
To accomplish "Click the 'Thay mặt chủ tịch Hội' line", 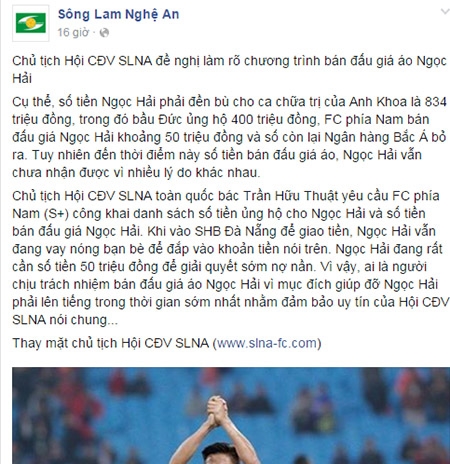I will pyautogui.click(x=167, y=343).
